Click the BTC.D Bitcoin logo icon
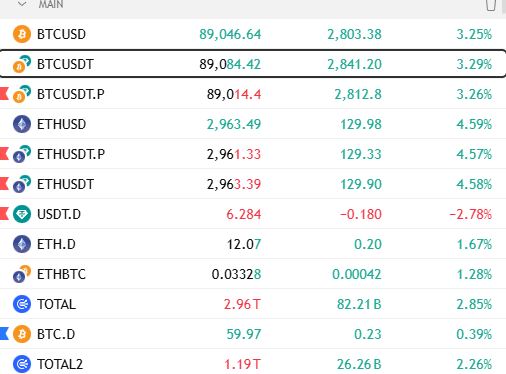The height and width of the screenshot is (374, 506). click(22, 334)
